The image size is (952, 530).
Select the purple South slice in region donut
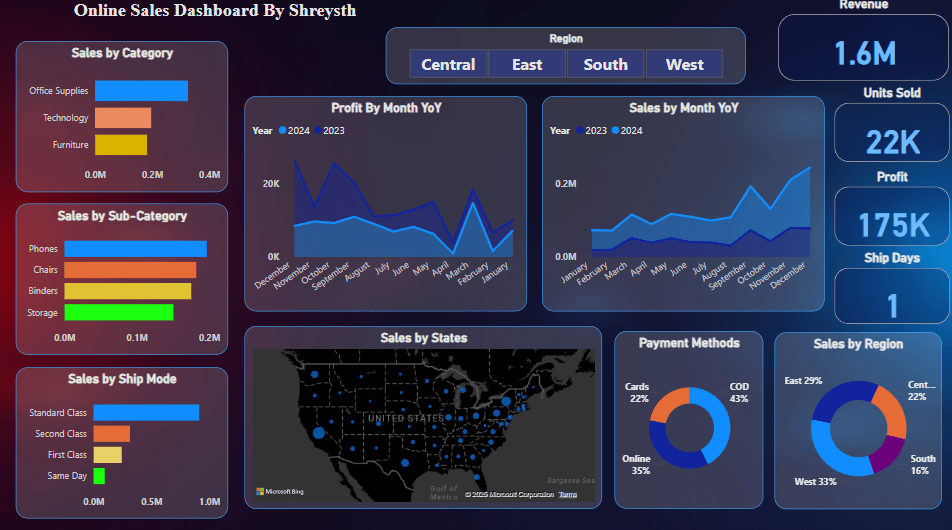point(888,454)
